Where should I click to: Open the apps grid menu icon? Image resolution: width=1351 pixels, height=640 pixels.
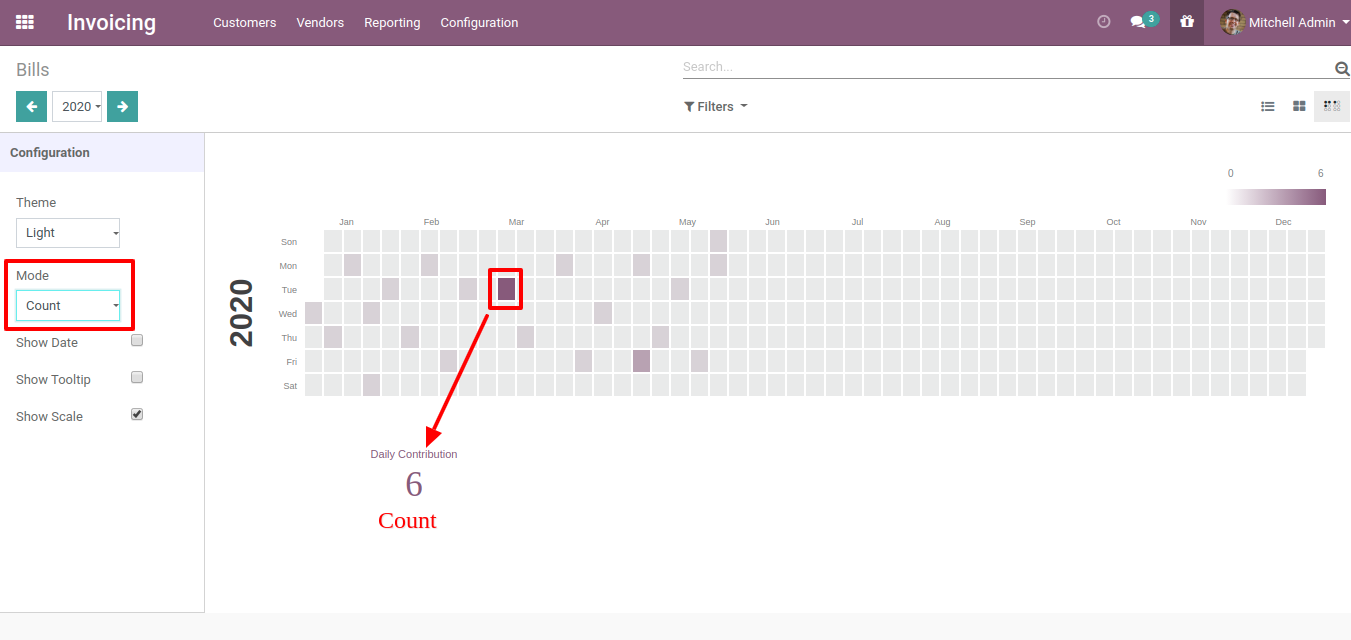point(25,22)
